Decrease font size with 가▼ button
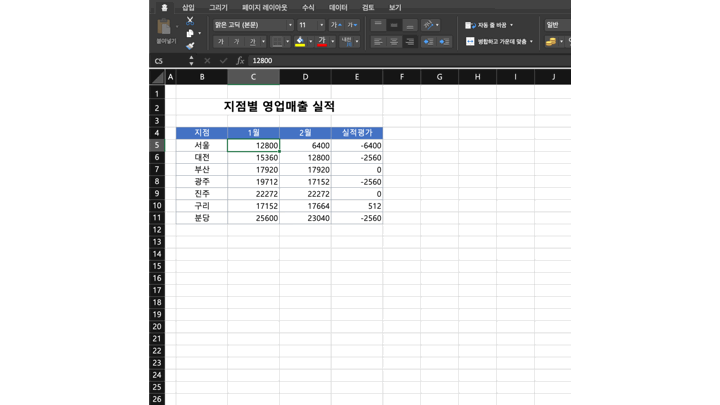The width and height of the screenshot is (720, 405). tap(352, 25)
